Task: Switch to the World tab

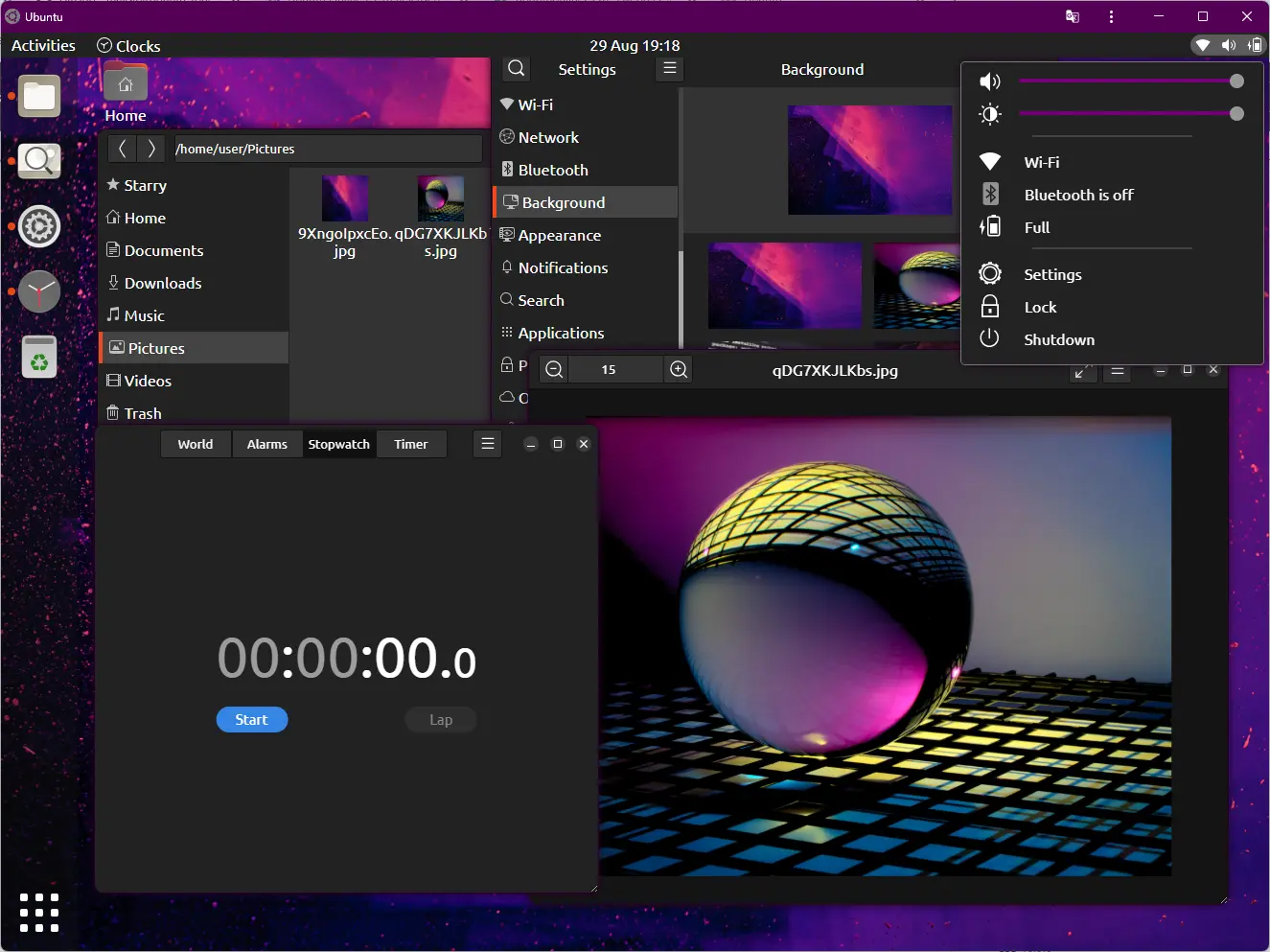Action: click(196, 444)
